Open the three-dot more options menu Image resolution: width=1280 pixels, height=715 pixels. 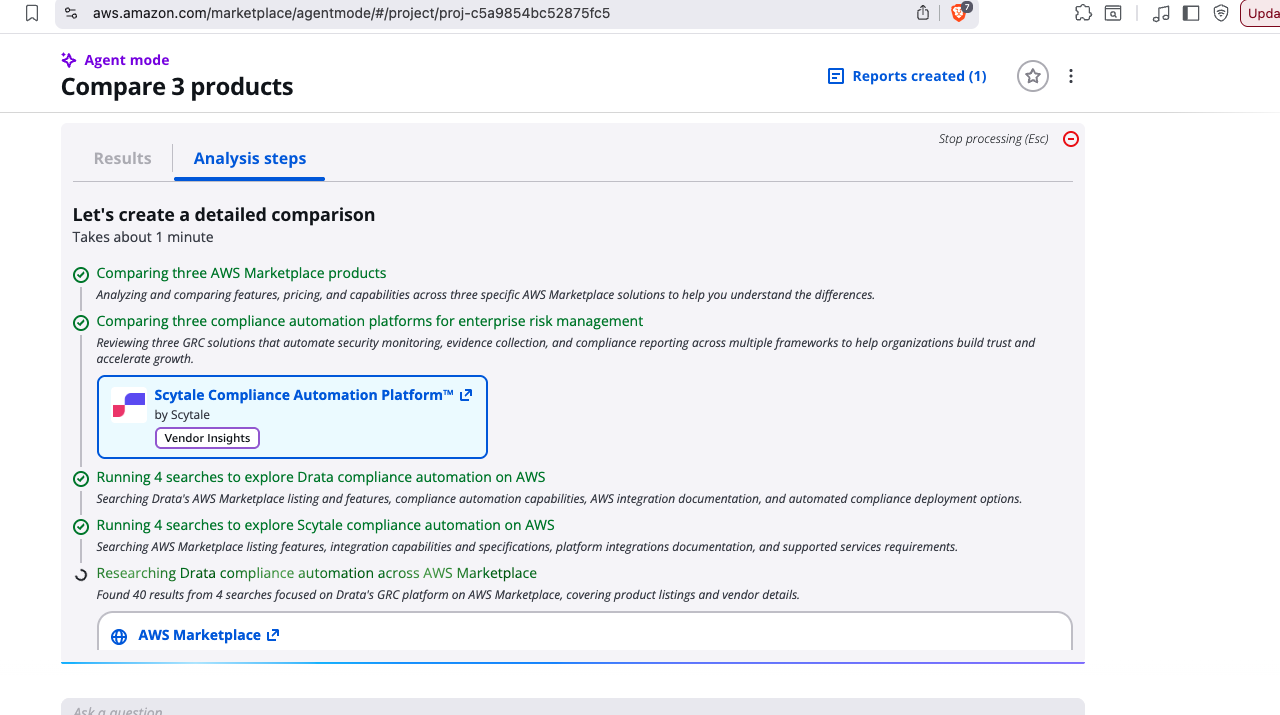click(1071, 76)
